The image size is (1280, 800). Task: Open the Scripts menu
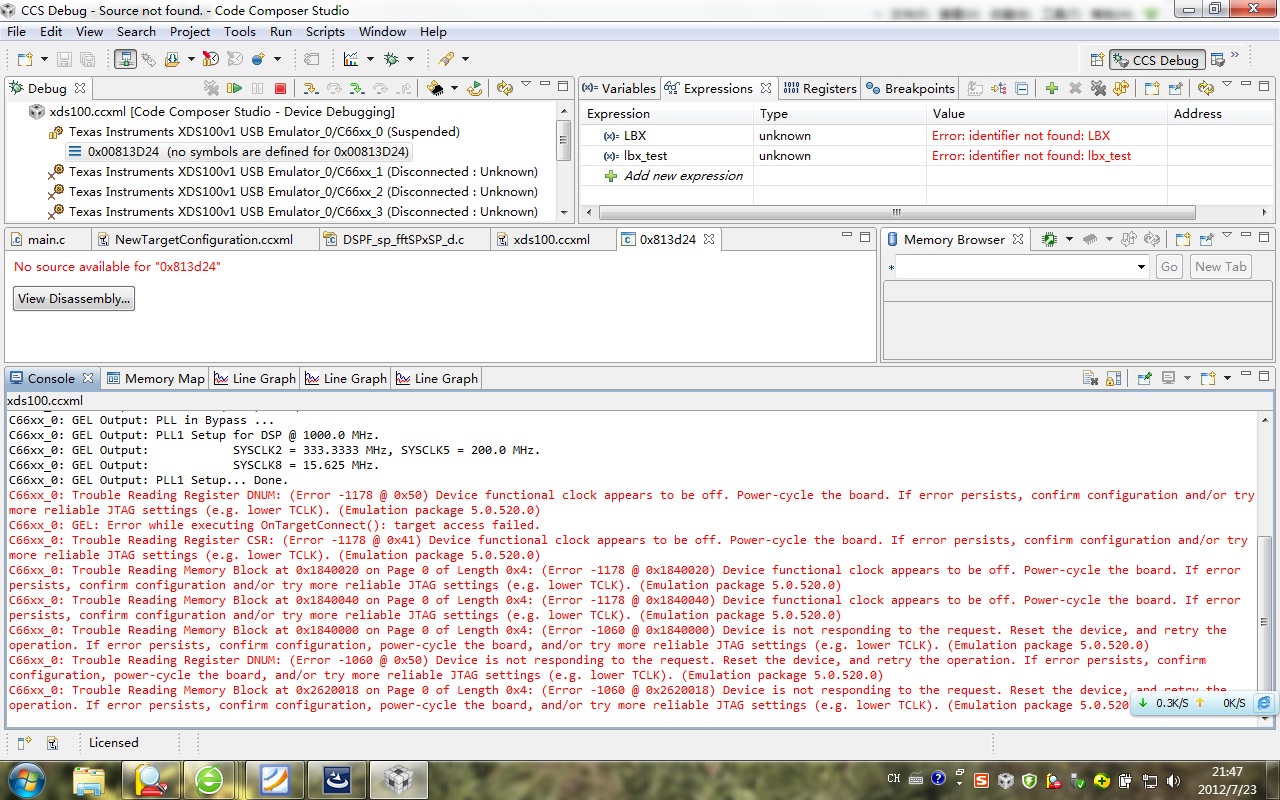[325, 31]
